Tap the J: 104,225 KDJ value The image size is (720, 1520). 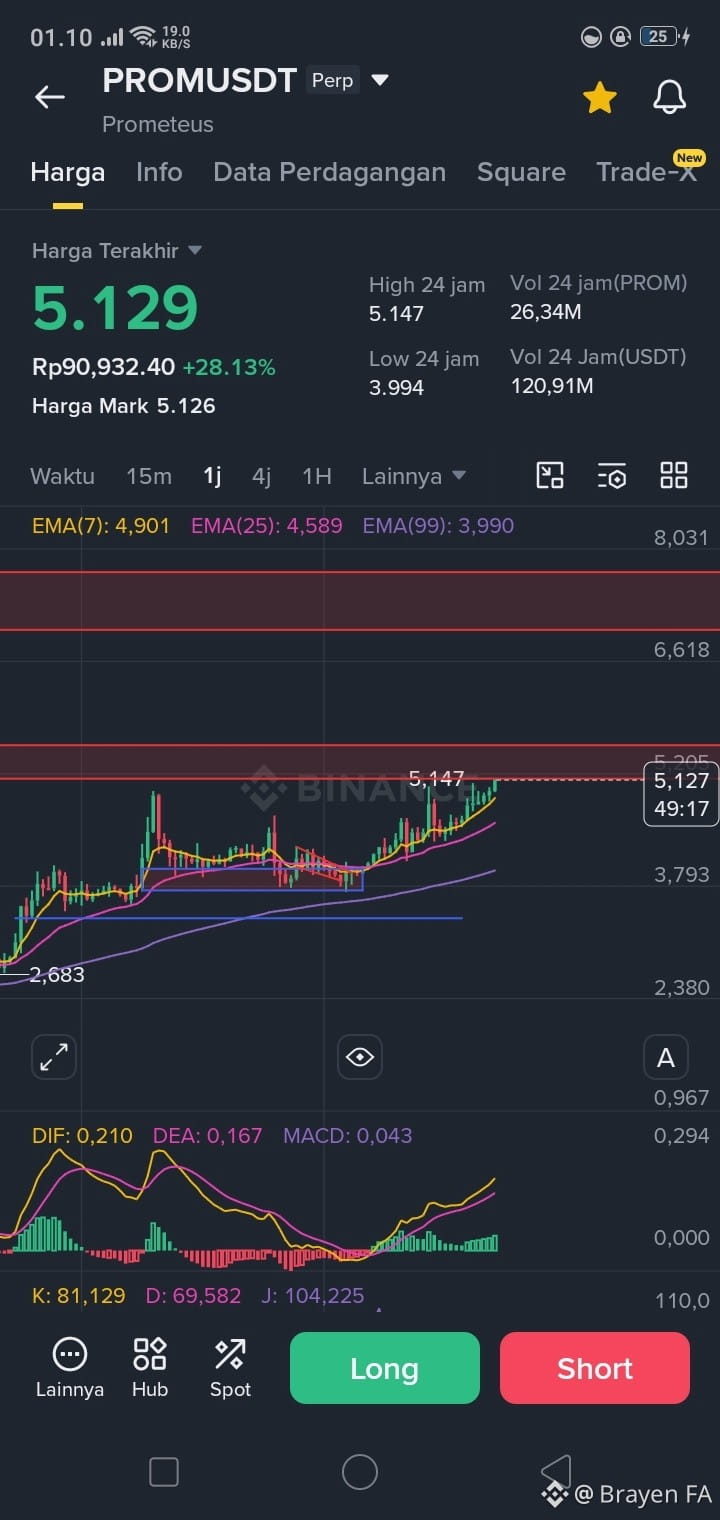point(312,1296)
